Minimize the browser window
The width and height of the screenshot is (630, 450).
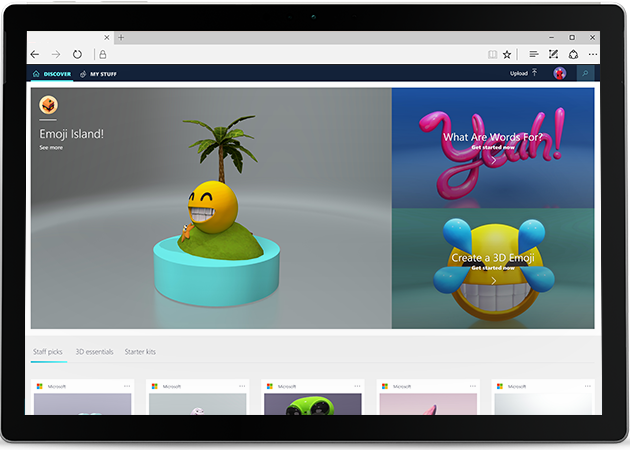point(552,37)
